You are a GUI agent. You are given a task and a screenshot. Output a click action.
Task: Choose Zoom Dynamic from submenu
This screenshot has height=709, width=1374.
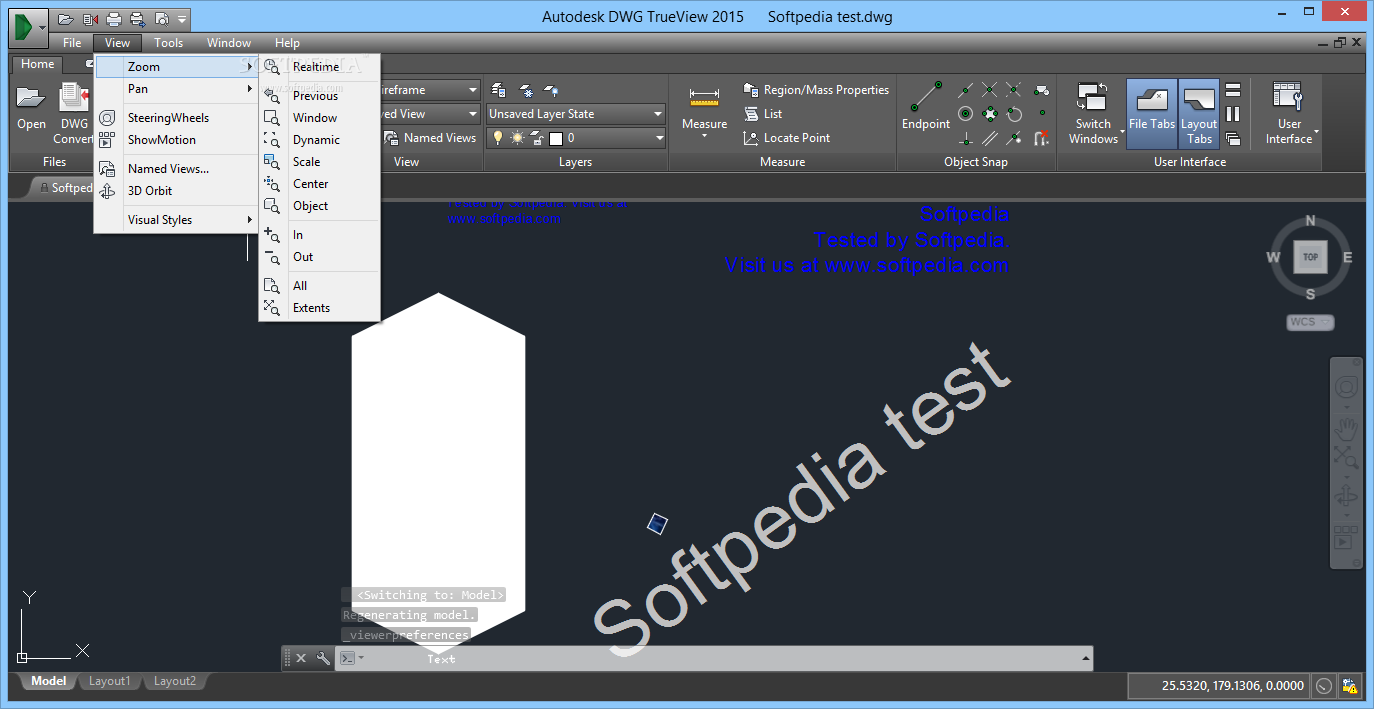(x=319, y=140)
